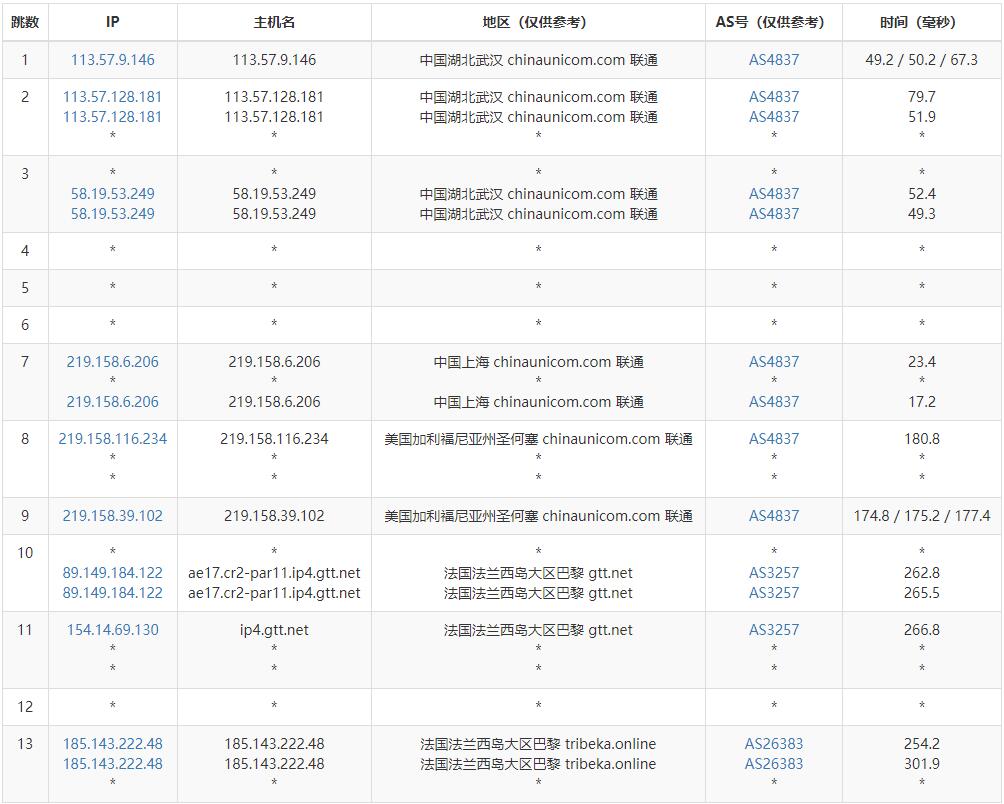1004x804 pixels.
Task: Select the 17.2 time value
Action: [921, 402]
